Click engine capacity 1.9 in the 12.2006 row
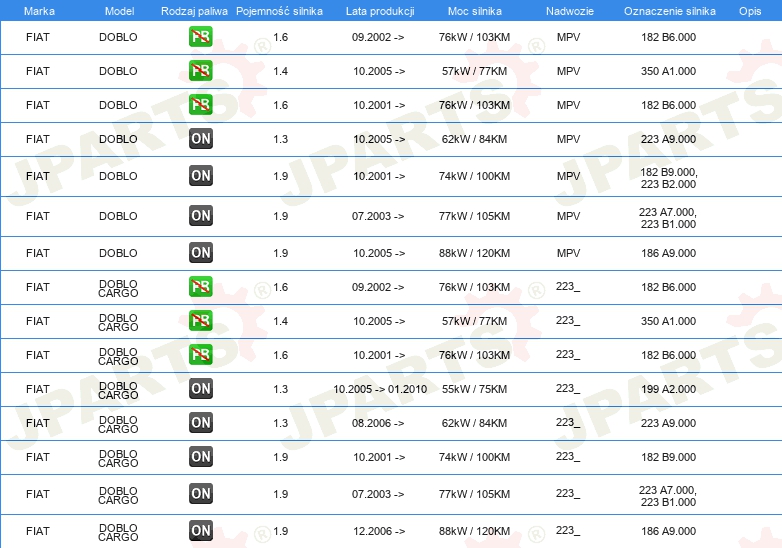782x548 pixels. tap(281, 532)
